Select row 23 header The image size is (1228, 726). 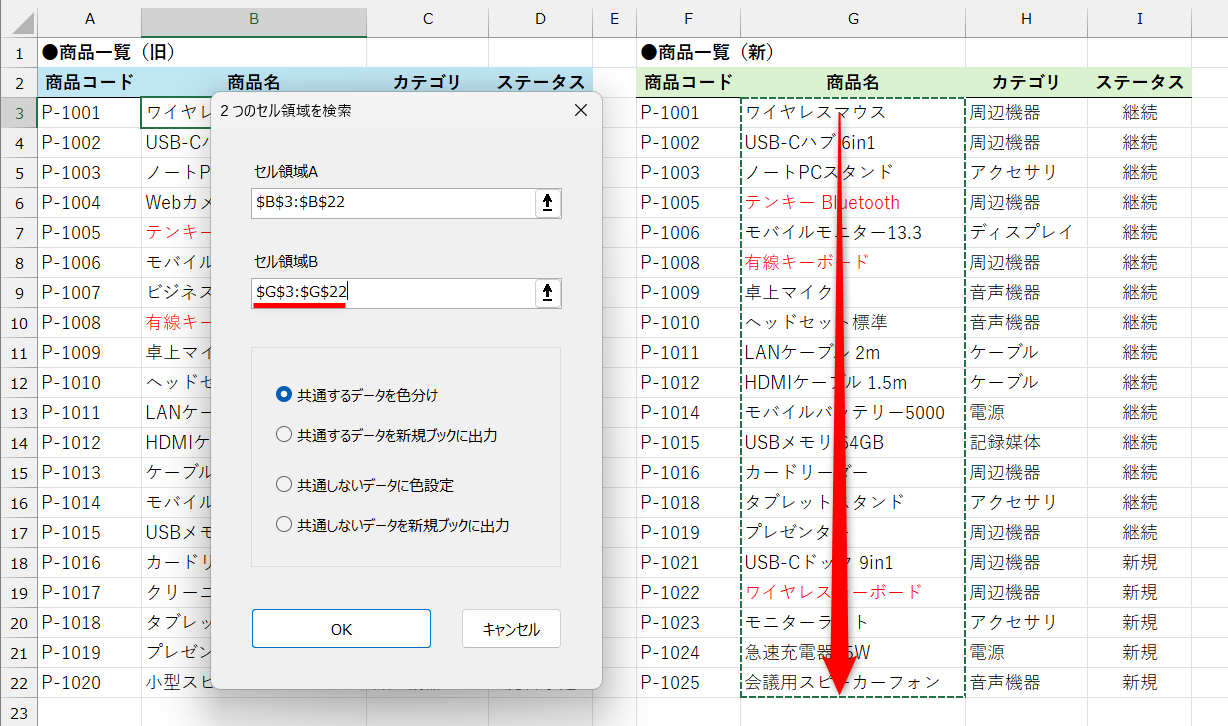(x=18, y=712)
